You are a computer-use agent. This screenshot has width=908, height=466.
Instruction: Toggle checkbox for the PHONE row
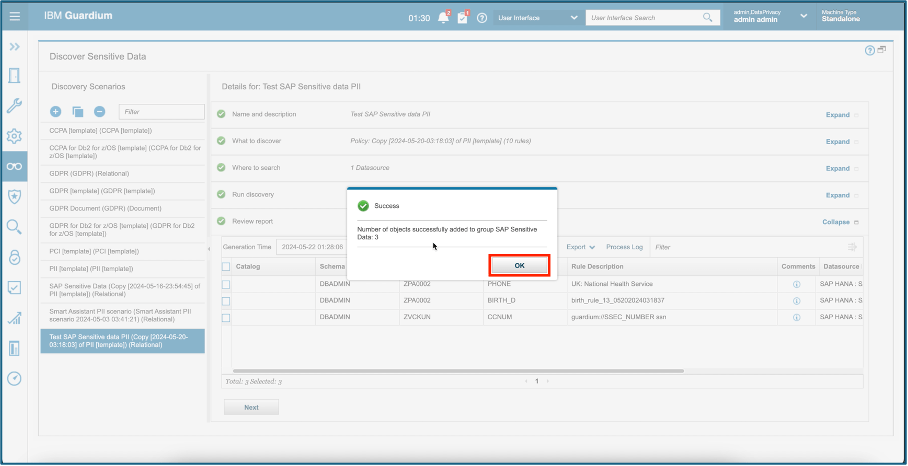tap(226, 284)
